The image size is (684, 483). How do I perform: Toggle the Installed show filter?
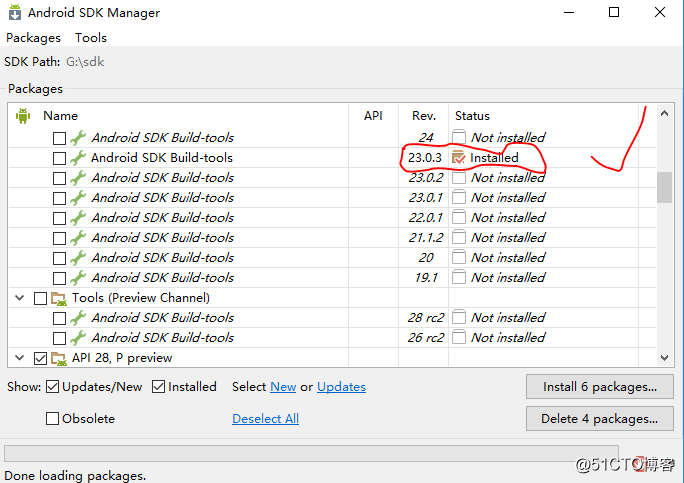tap(158, 387)
